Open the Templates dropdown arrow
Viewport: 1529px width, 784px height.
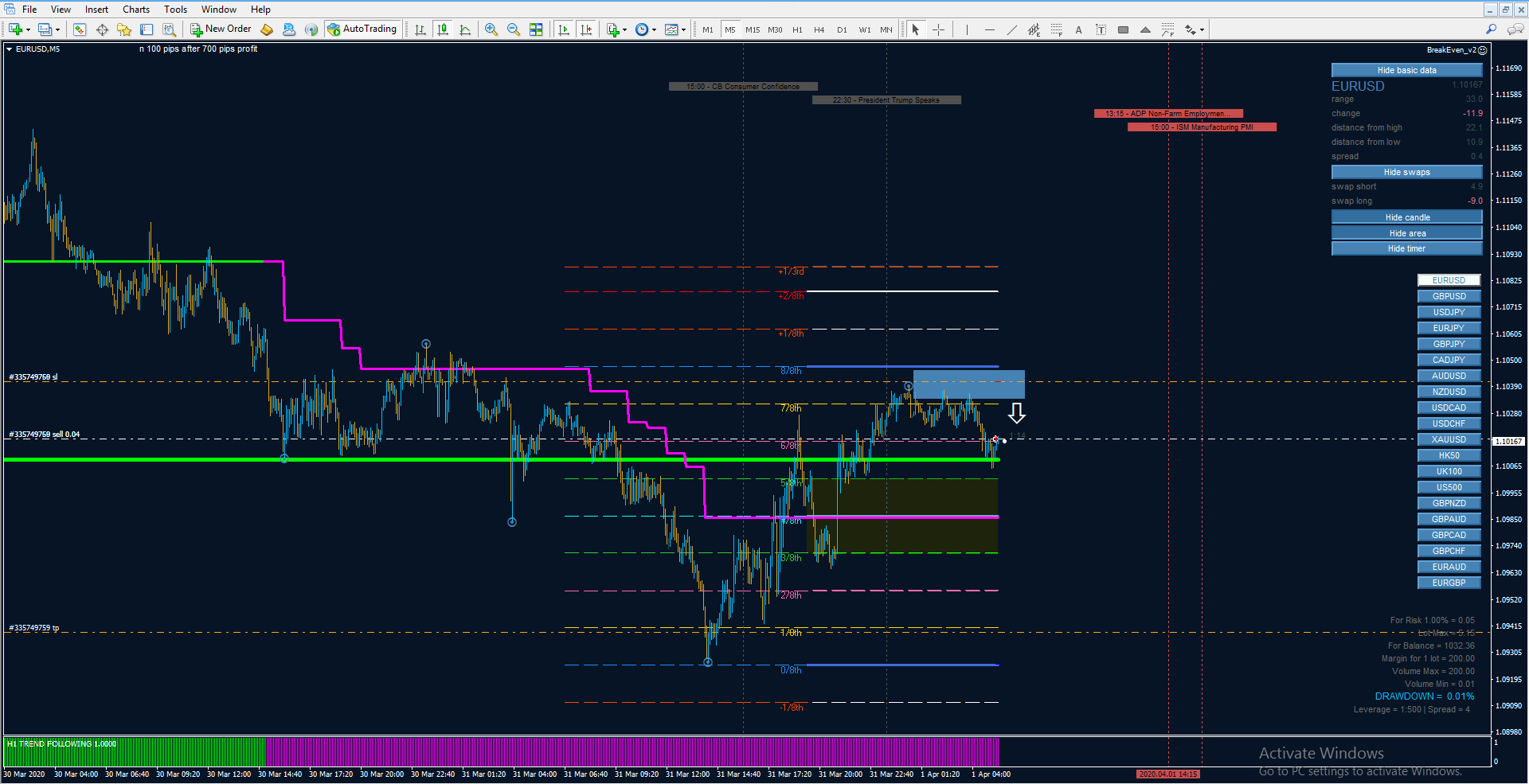click(x=684, y=30)
